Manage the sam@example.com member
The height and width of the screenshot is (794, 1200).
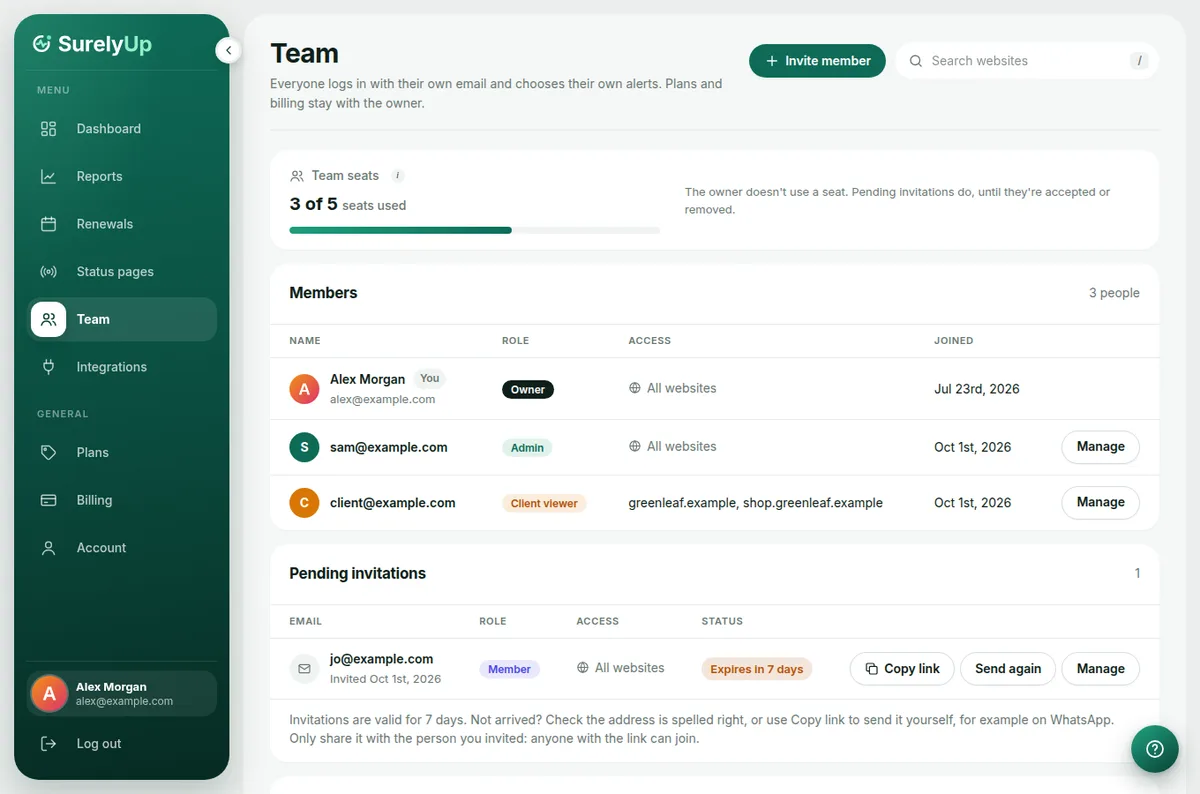[1100, 447]
